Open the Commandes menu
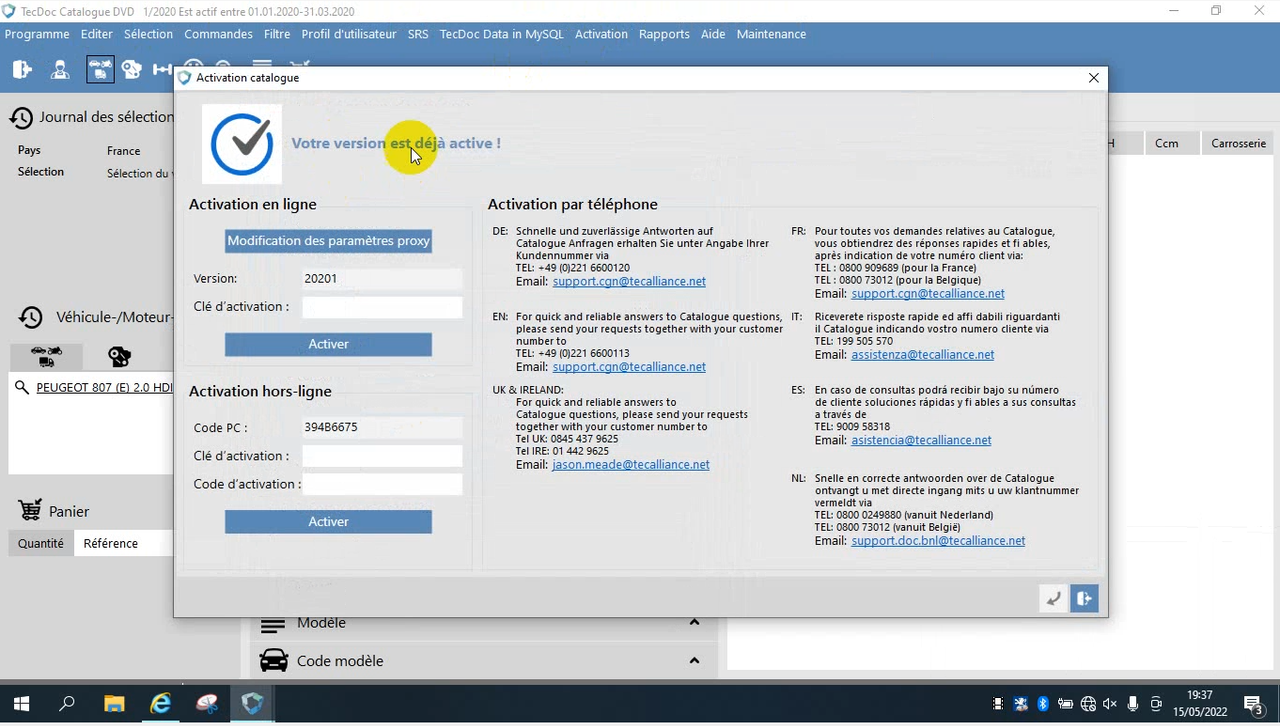1280x726 pixels. 218,34
